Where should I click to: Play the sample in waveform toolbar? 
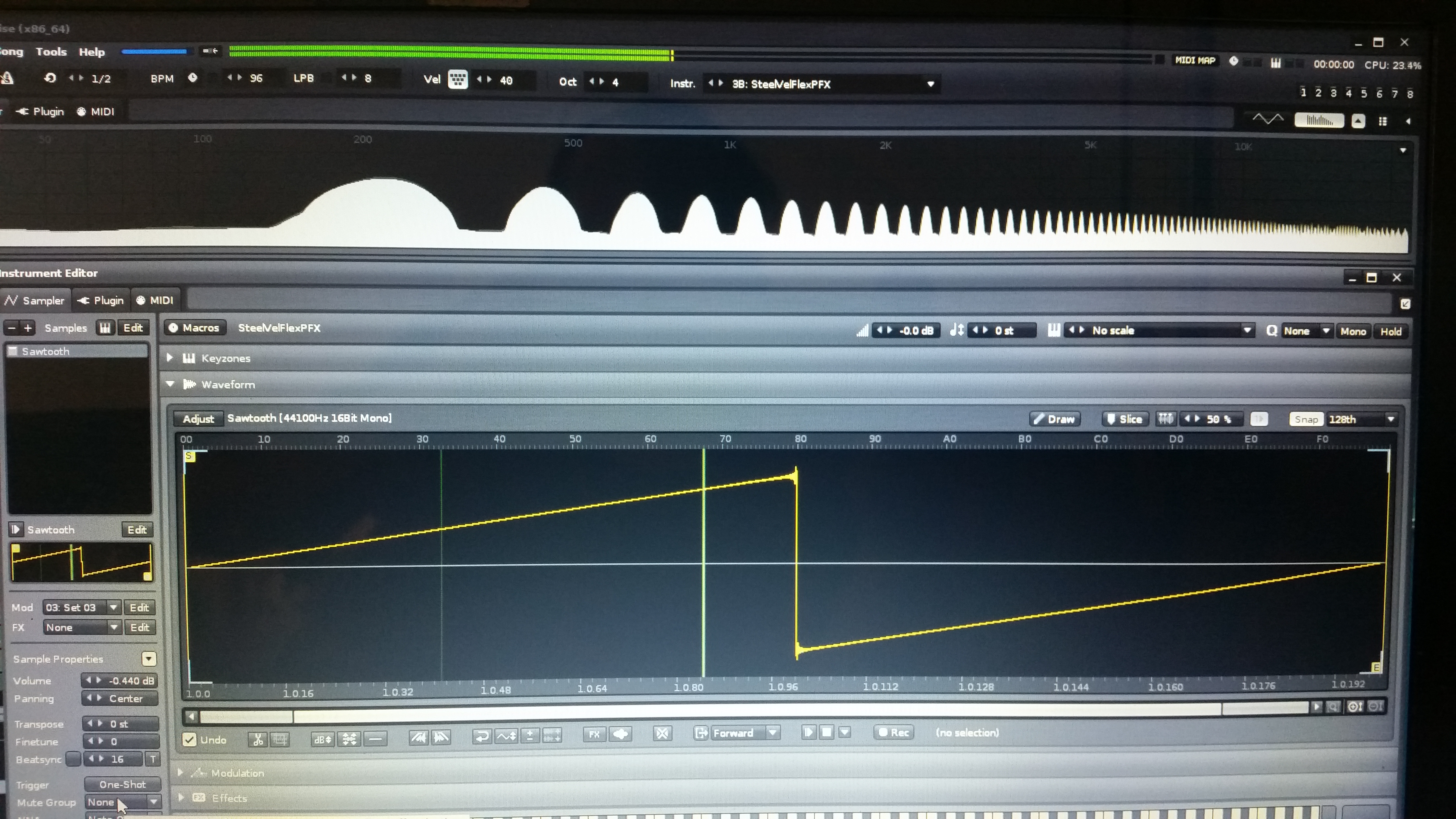tap(808, 732)
